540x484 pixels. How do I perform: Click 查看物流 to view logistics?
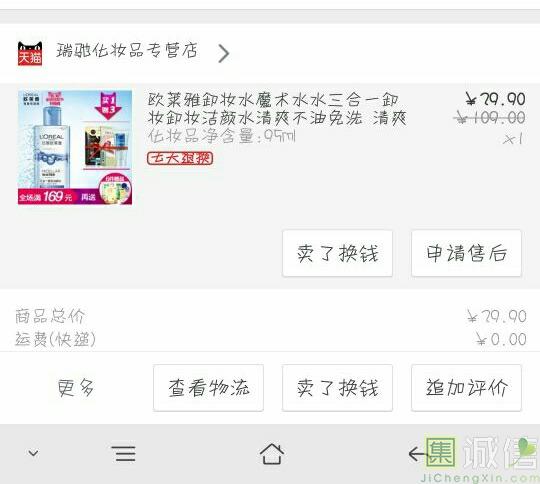(x=208, y=388)
